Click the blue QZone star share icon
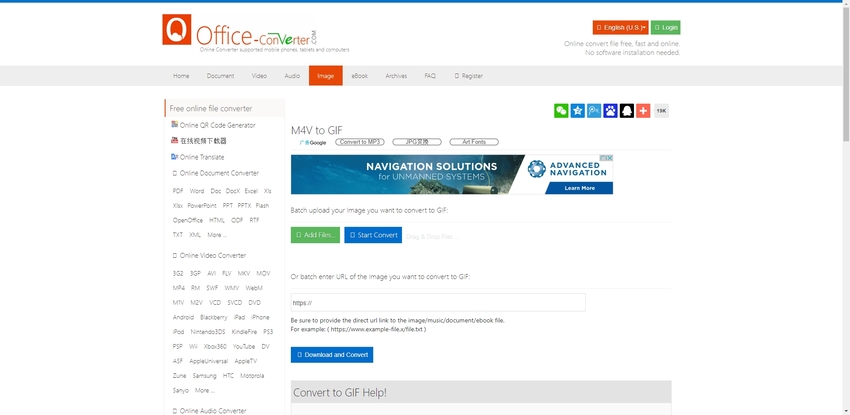850x415 pixels. click(577, 111)
